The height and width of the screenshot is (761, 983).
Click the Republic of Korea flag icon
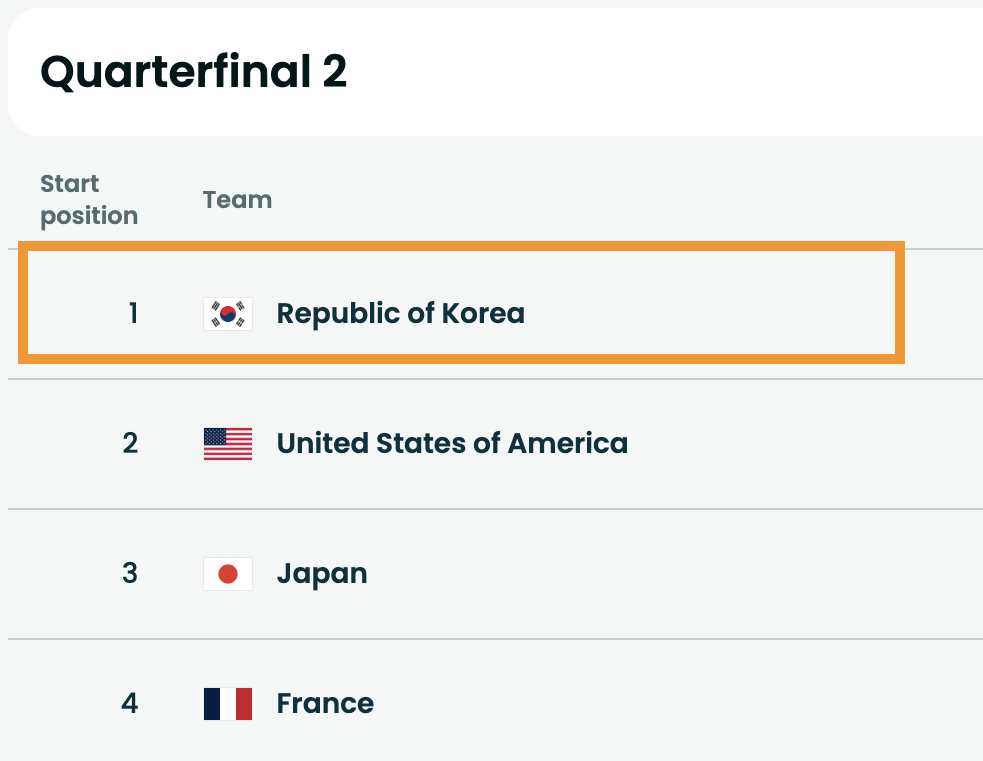coord(228,314)
